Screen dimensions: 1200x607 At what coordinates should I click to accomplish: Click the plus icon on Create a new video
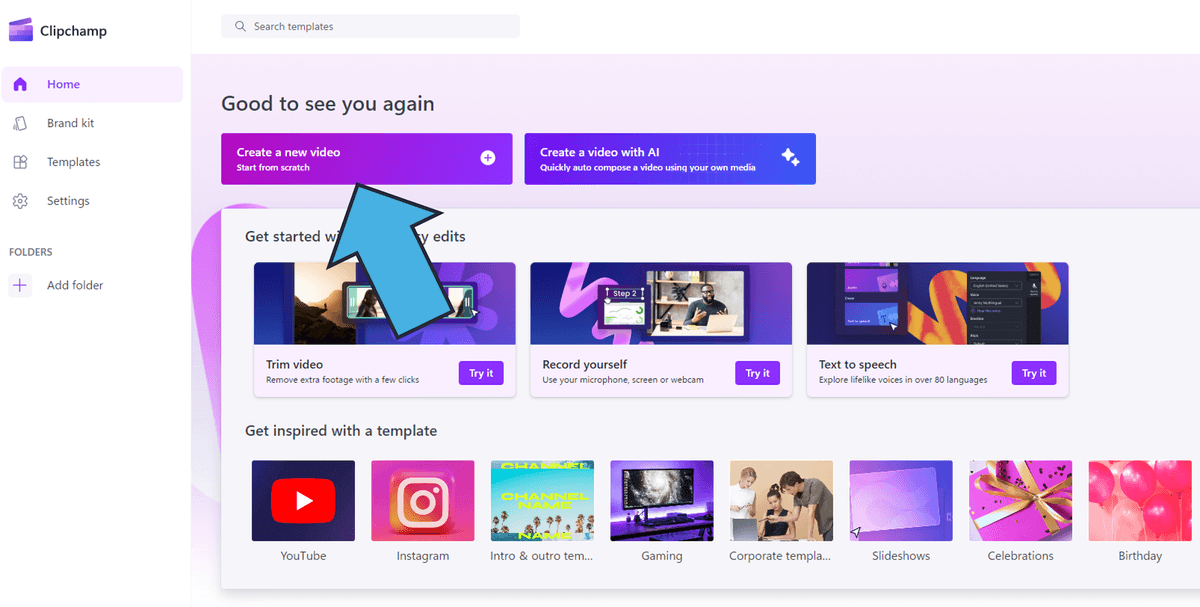[488, 158]
